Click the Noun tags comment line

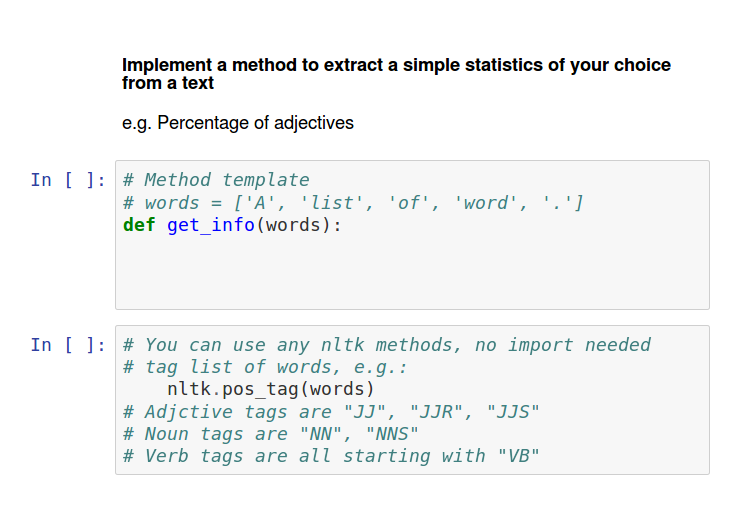pyautogui.click(x=271, y=434)
